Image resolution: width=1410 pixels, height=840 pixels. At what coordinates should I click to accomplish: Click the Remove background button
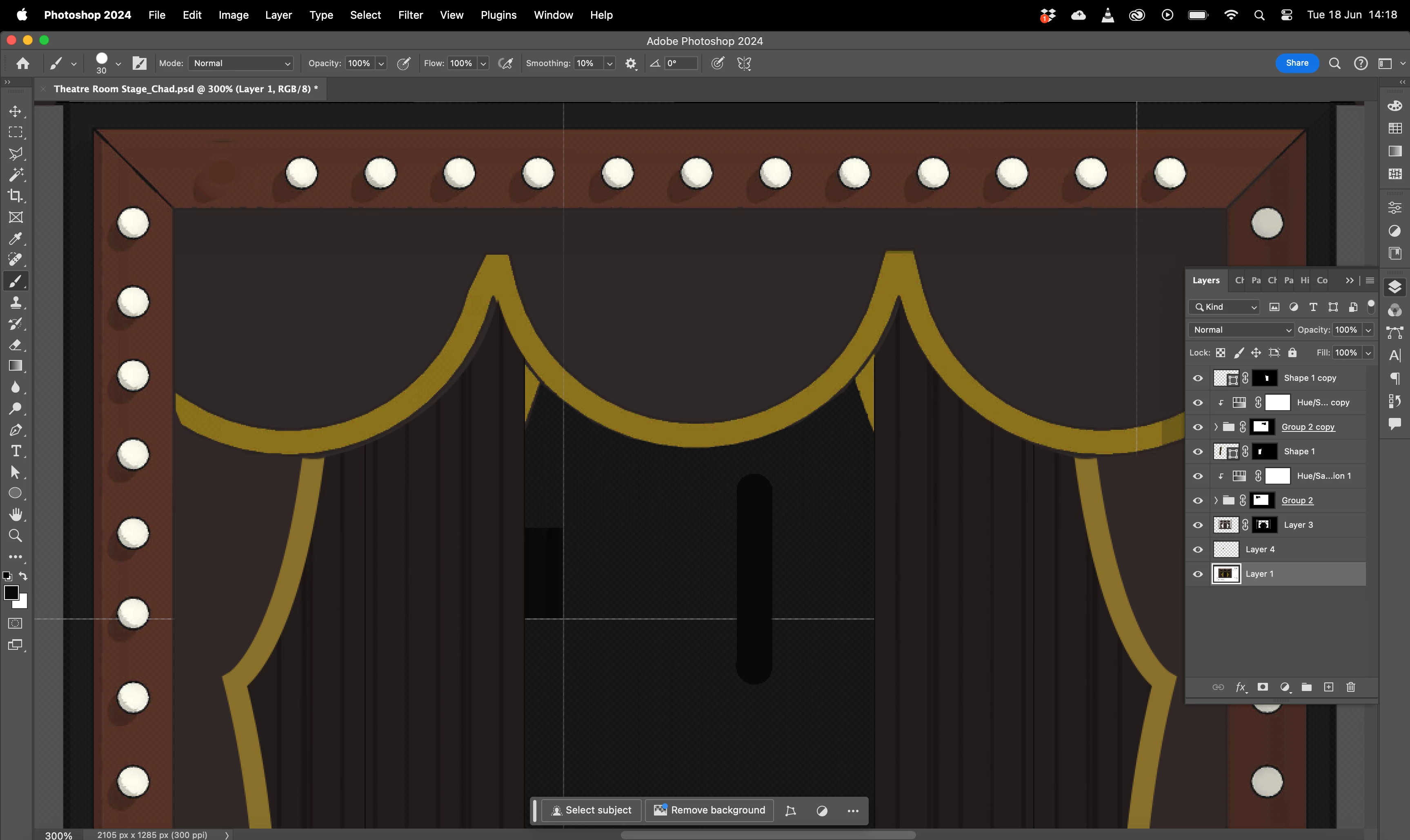coord(709,810)
